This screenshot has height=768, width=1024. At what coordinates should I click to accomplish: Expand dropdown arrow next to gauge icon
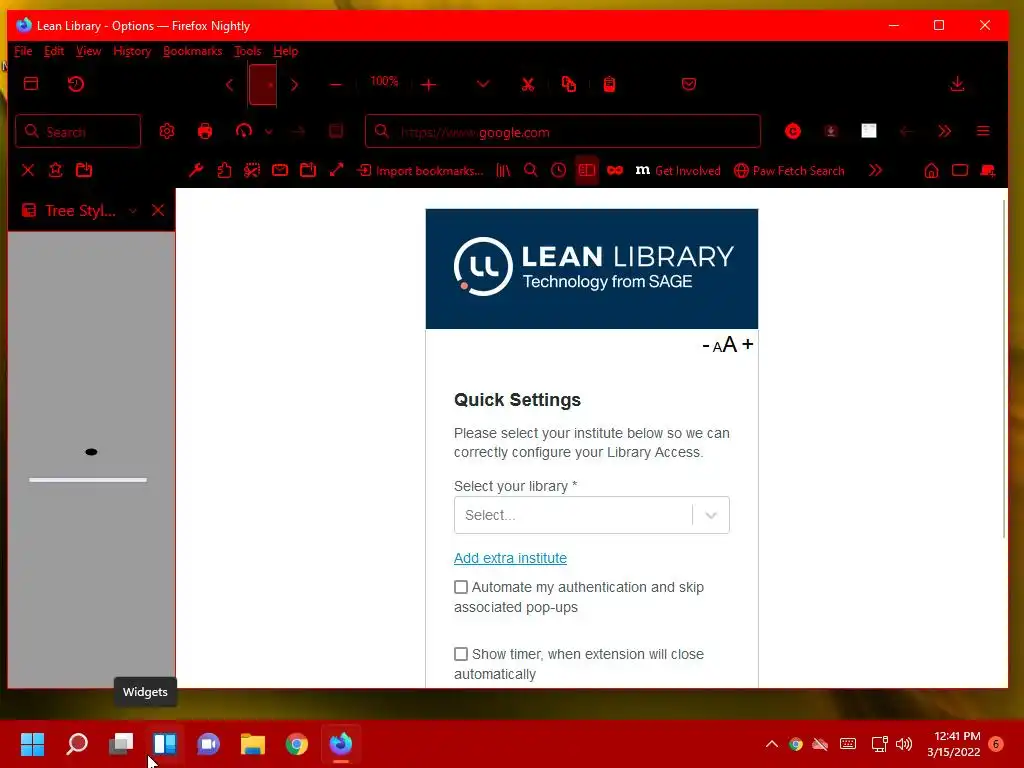click(268, 132)
